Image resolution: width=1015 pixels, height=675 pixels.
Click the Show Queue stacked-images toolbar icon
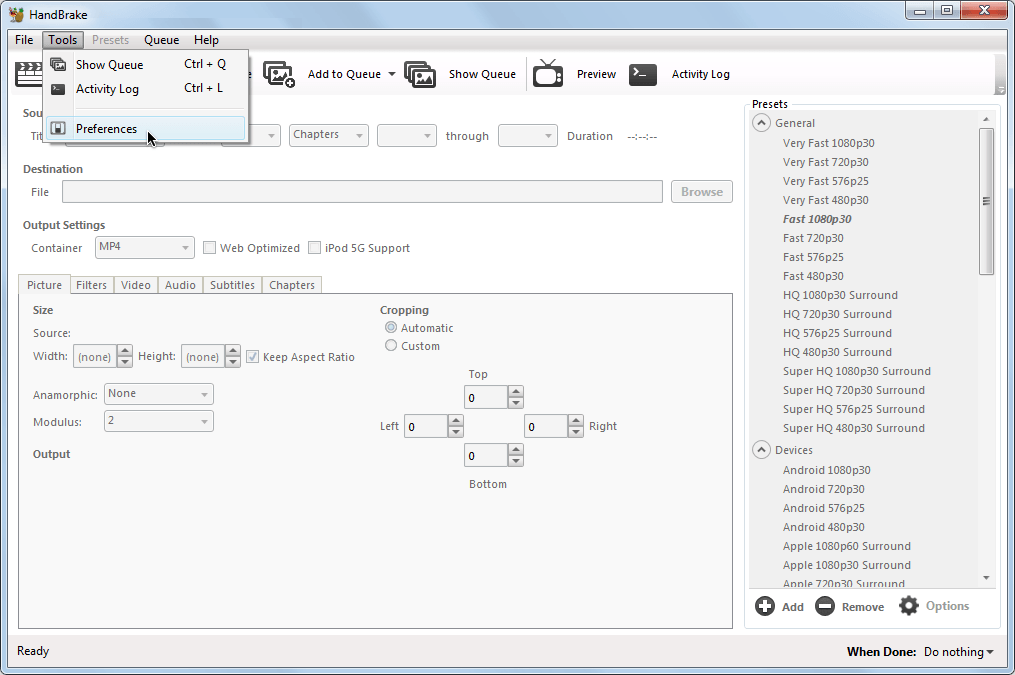tap(420, 74)
